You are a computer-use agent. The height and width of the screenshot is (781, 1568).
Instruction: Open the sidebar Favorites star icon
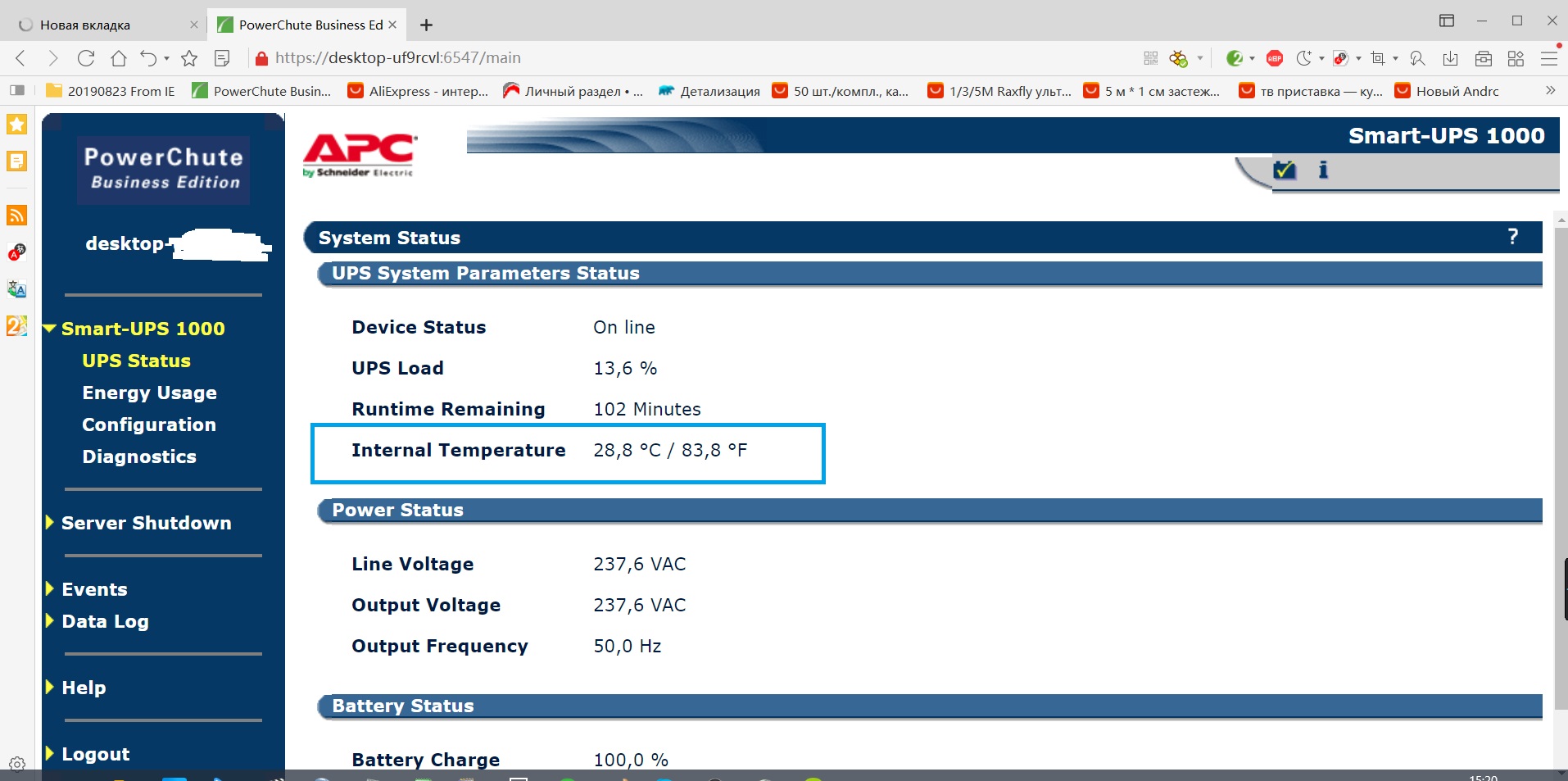coord(17,125)
